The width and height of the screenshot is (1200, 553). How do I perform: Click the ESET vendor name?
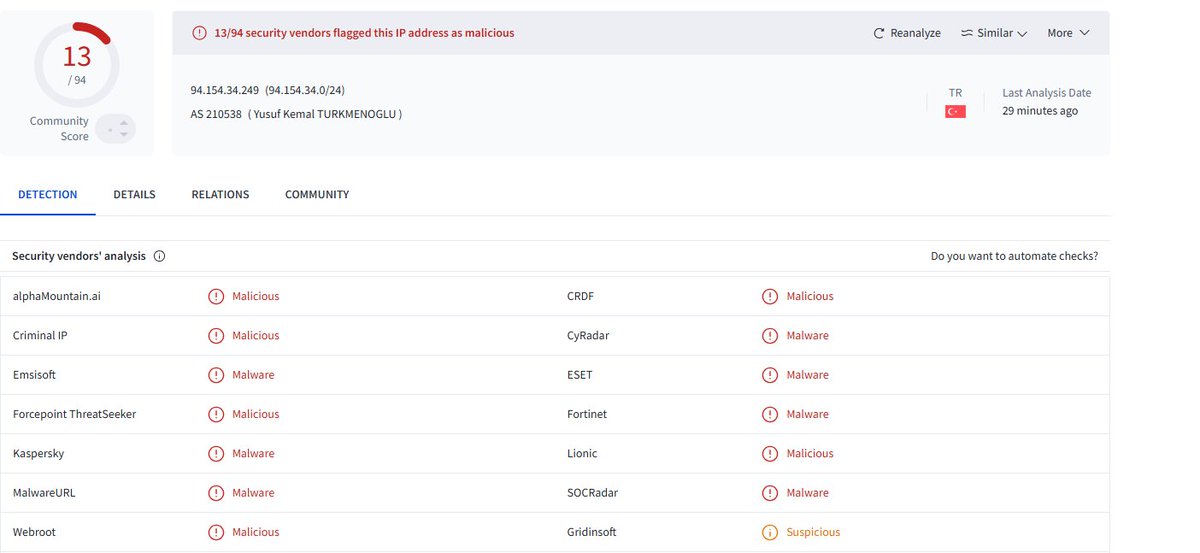[x=580, y=375]
